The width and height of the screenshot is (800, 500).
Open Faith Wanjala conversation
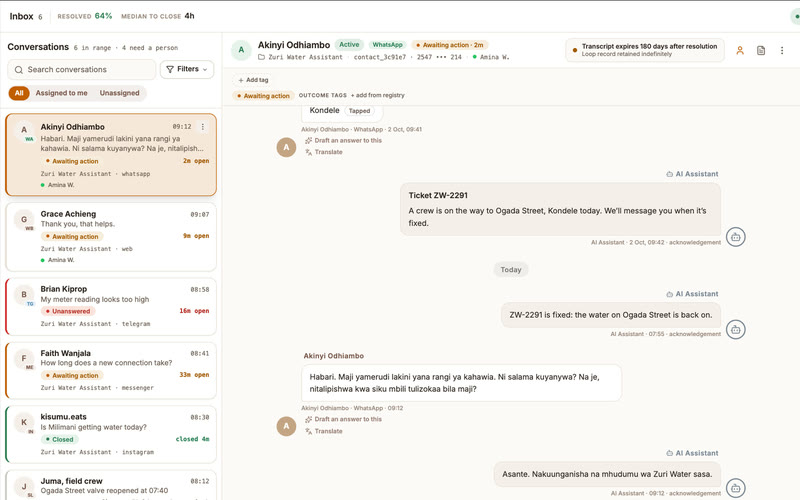[111, 370]
